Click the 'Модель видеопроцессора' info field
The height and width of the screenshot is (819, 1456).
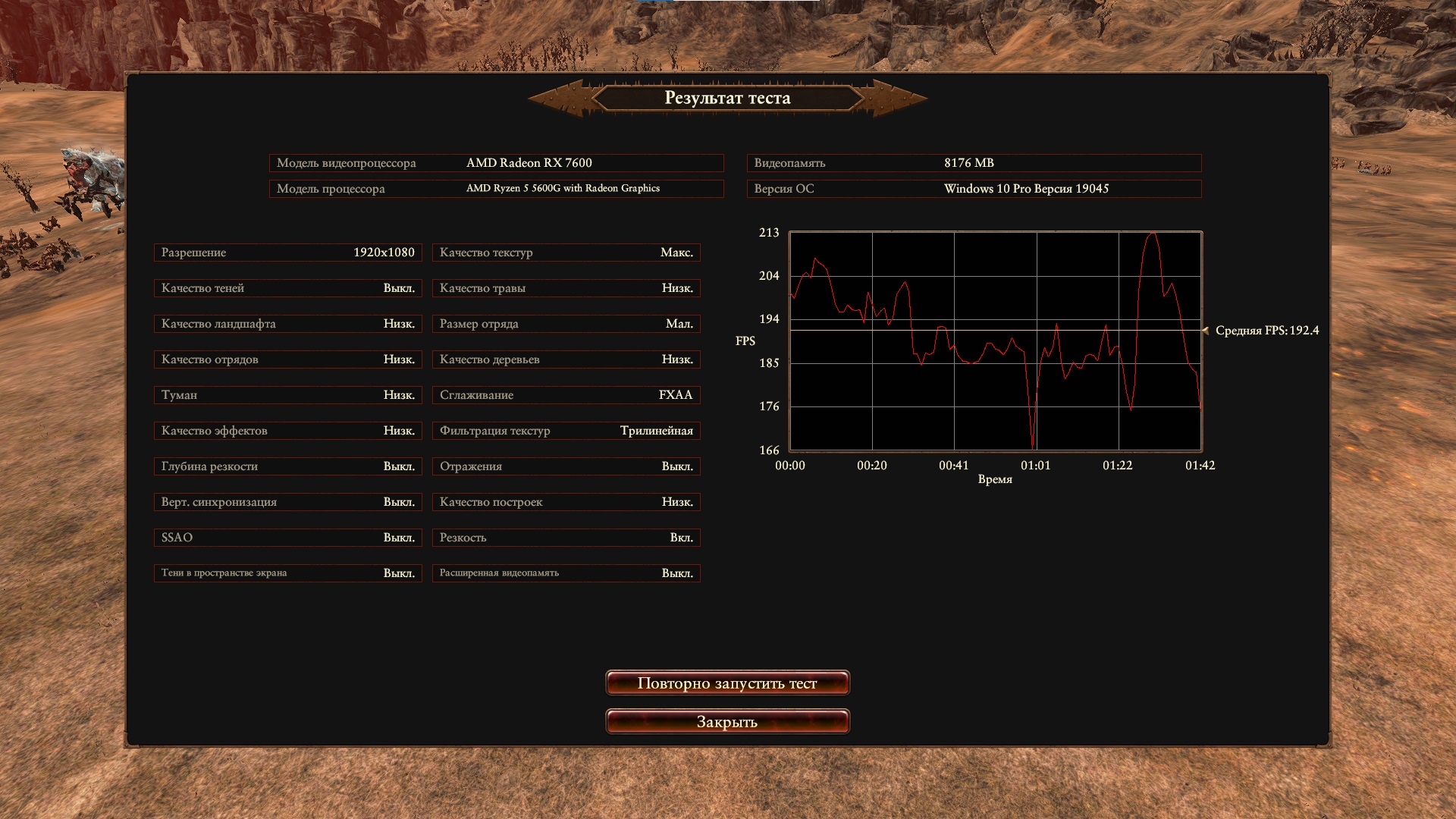[496, 163]
